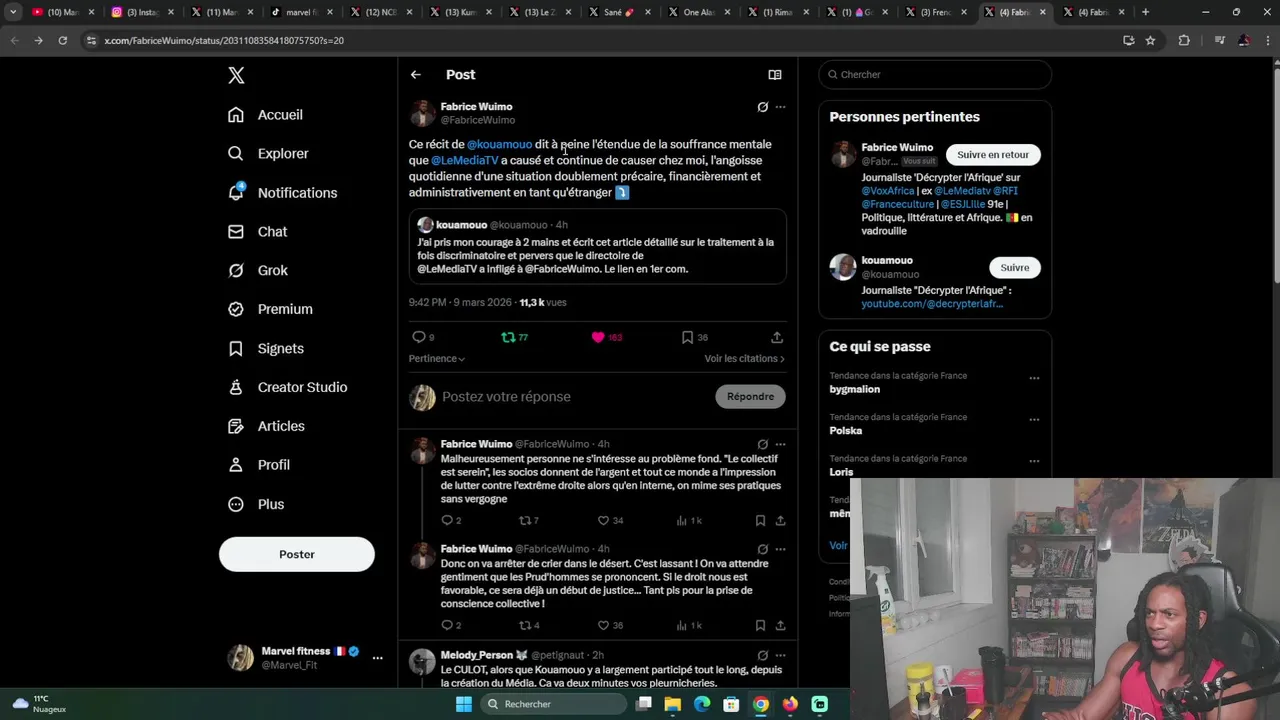This screenshot has width=1280, height=720.
Task: Open Fabrice Wuimo avatar on main post
Action: (423, 113)
